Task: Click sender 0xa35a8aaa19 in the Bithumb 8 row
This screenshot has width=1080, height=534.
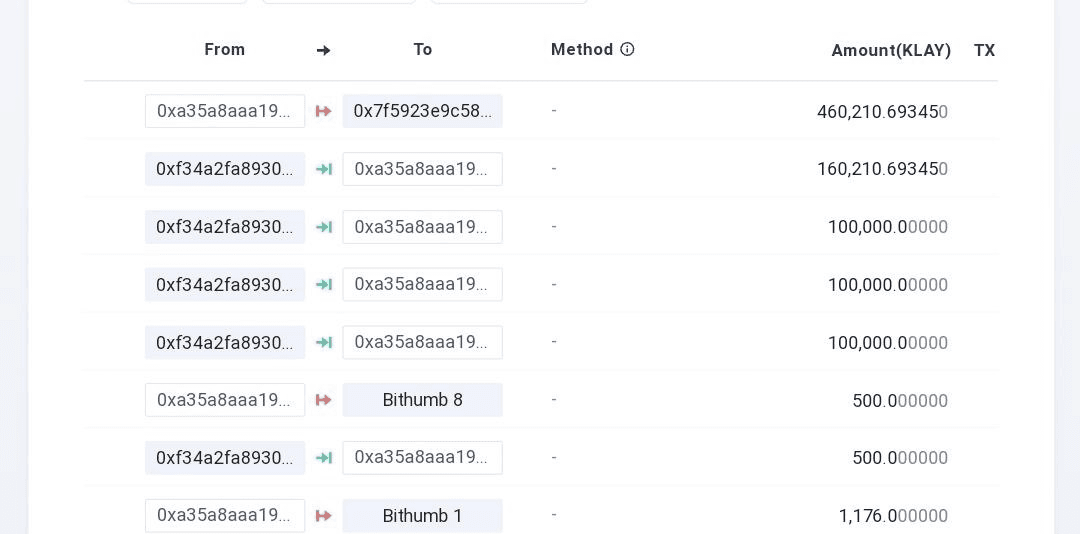Action: pyautogui.click(x=225, y=400)
